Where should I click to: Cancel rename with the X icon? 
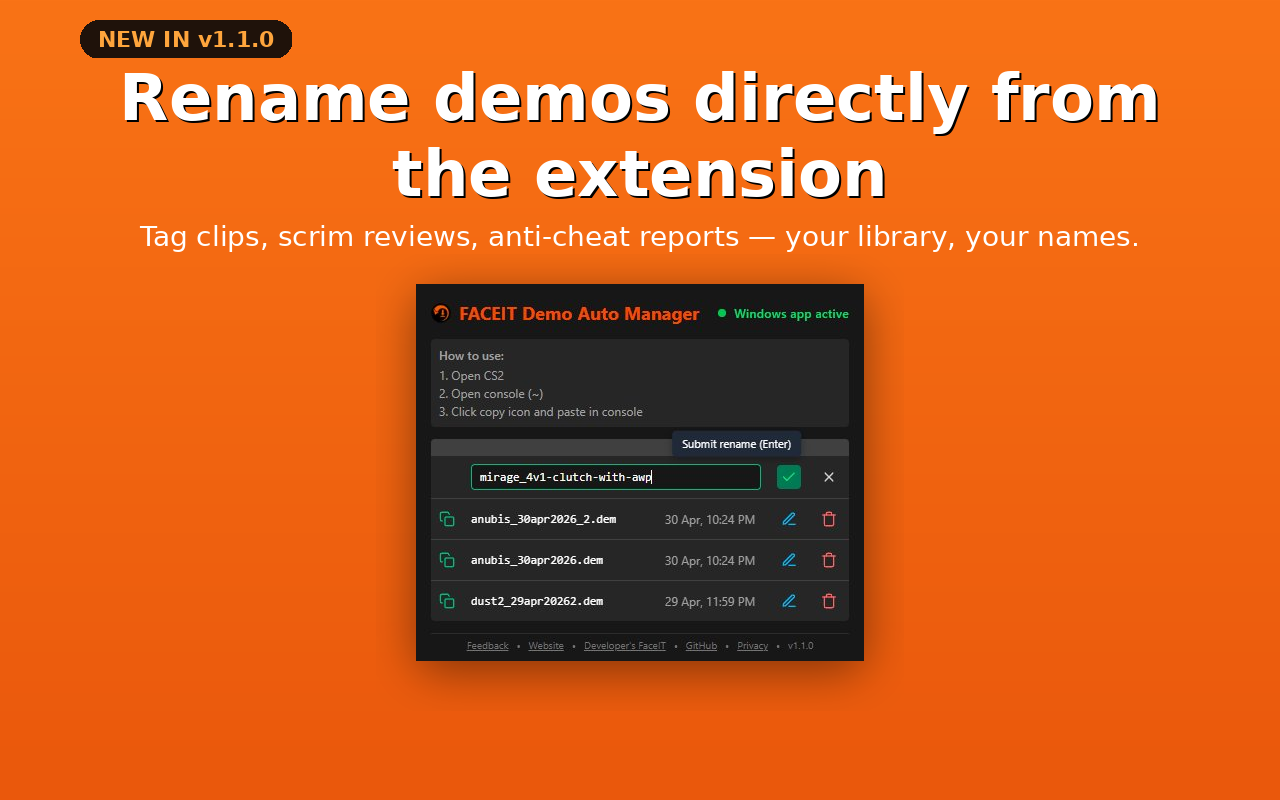click(x=829, y=477)
